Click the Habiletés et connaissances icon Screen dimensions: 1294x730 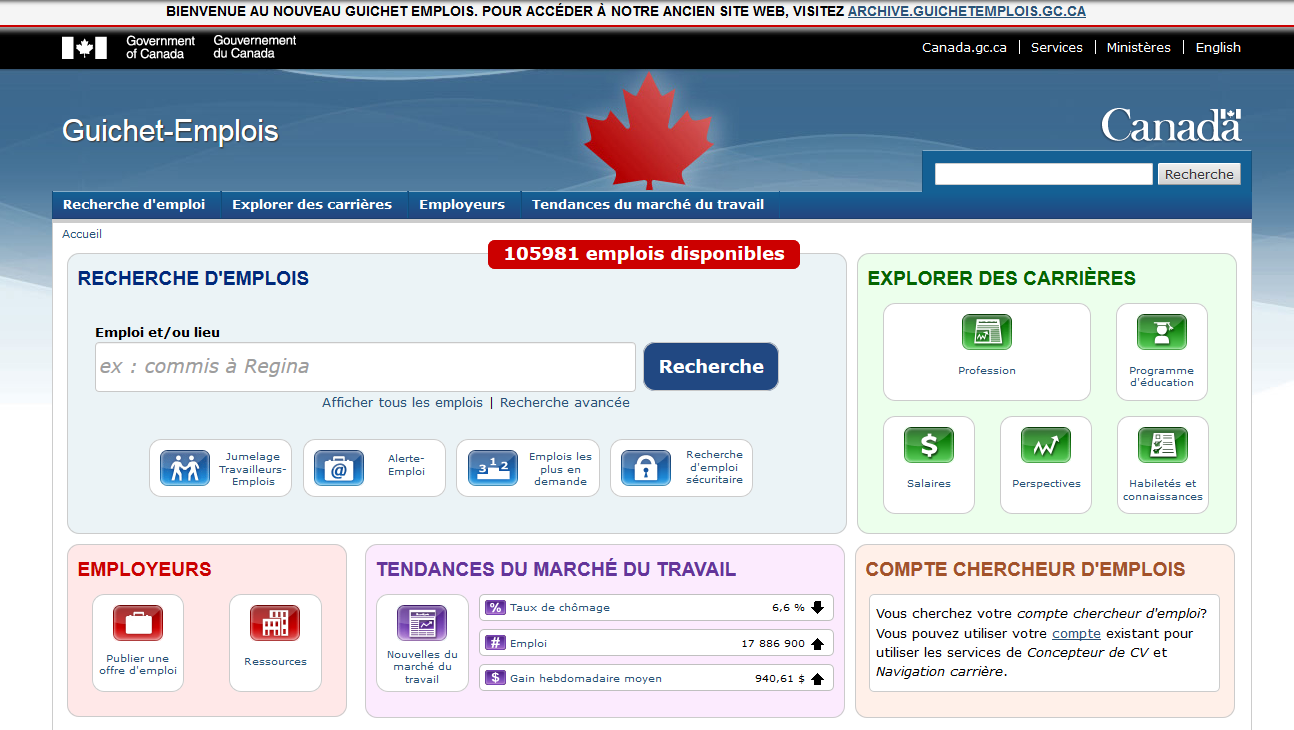pos(1162,445)
